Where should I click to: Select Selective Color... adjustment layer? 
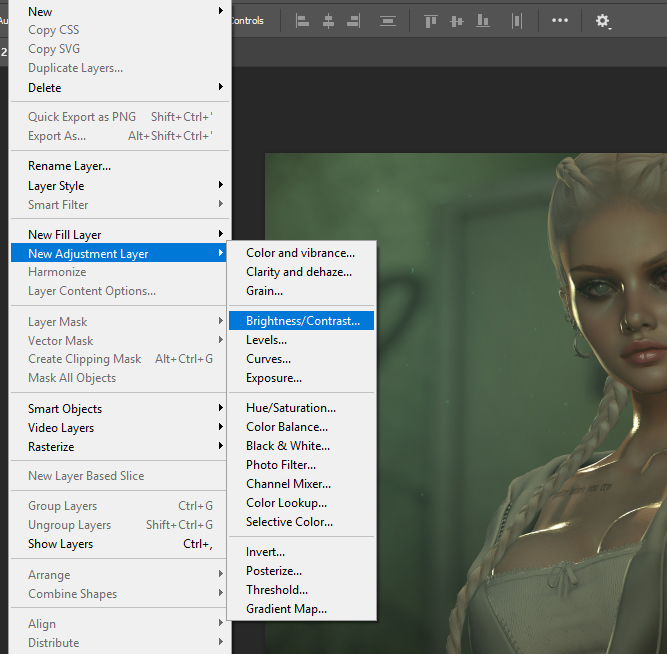pyautogui.click(x=301, y=522)
